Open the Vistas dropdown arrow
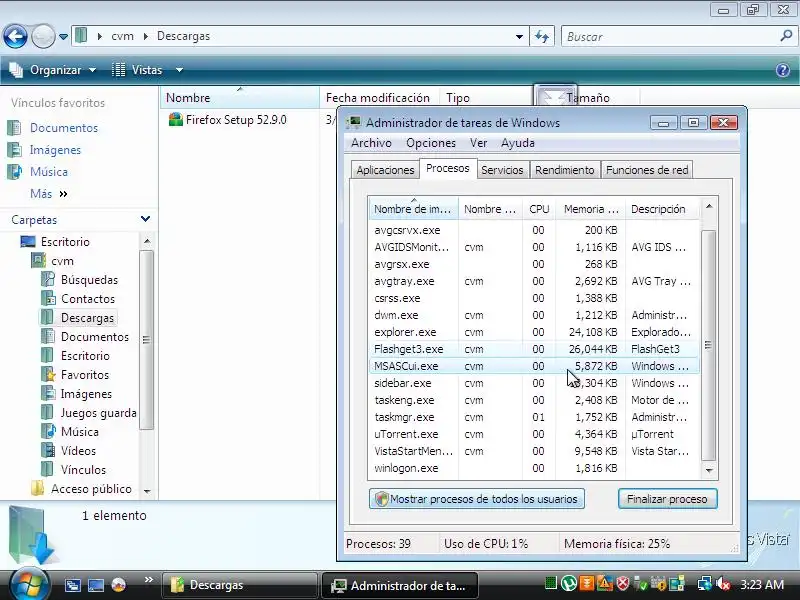 [179, 70]
